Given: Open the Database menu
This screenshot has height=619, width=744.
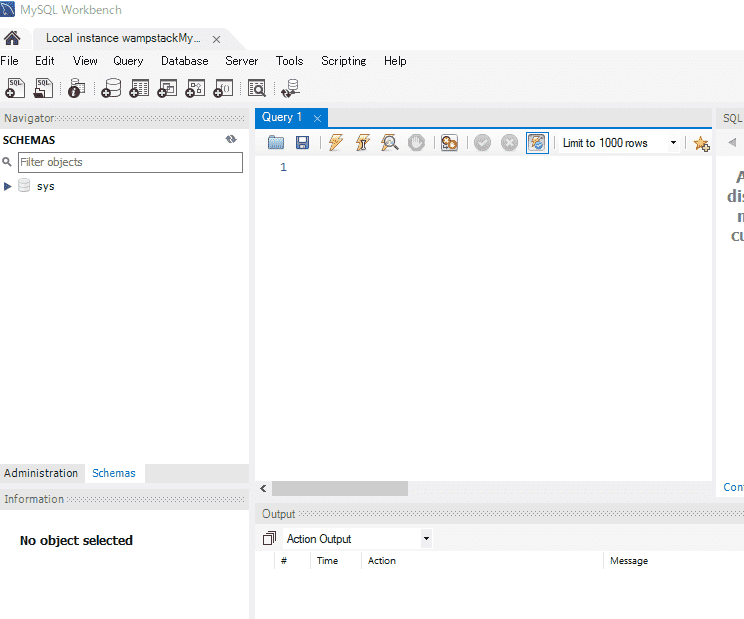Looking at the screenshot, I should (185, 61).
